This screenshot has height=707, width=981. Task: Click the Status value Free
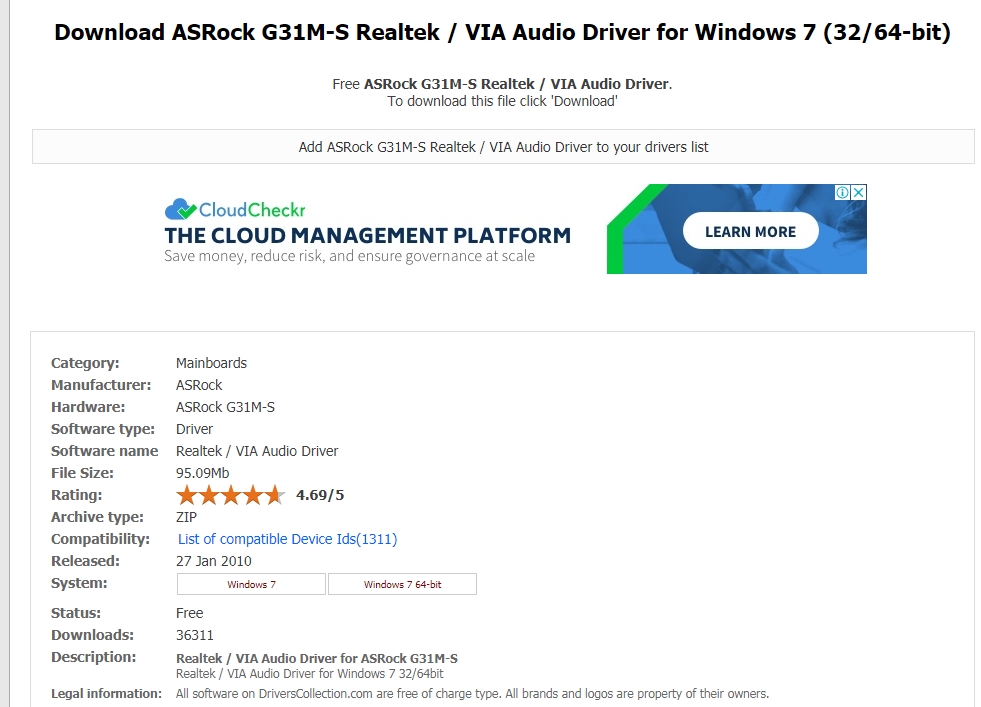(x=189, y=613)
